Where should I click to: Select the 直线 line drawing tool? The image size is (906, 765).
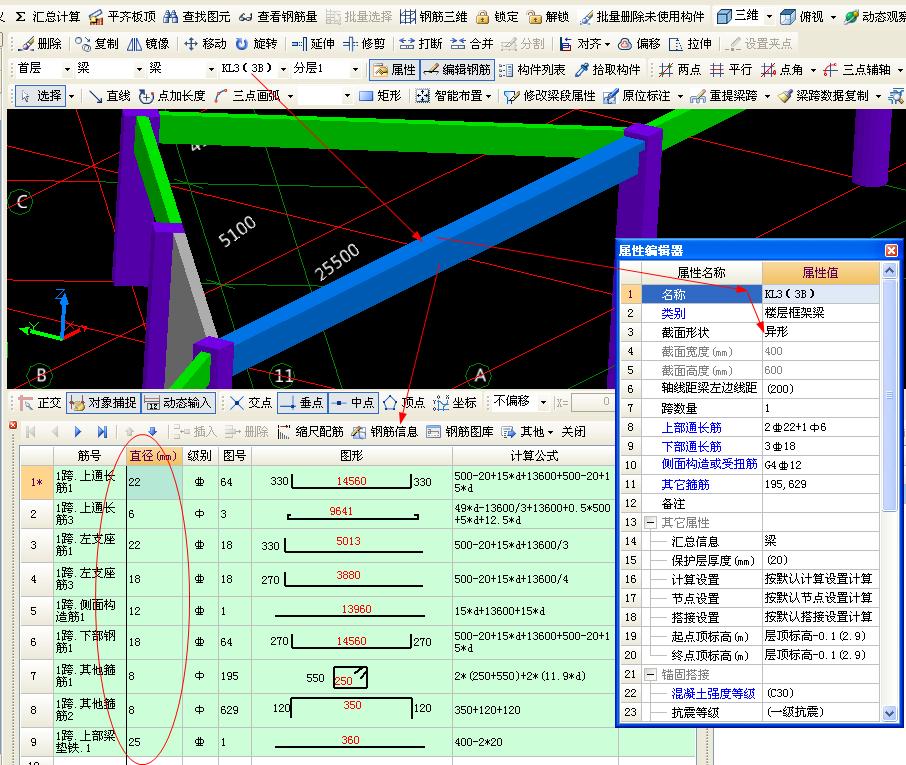pyautogui.click(x=110, y=96)
